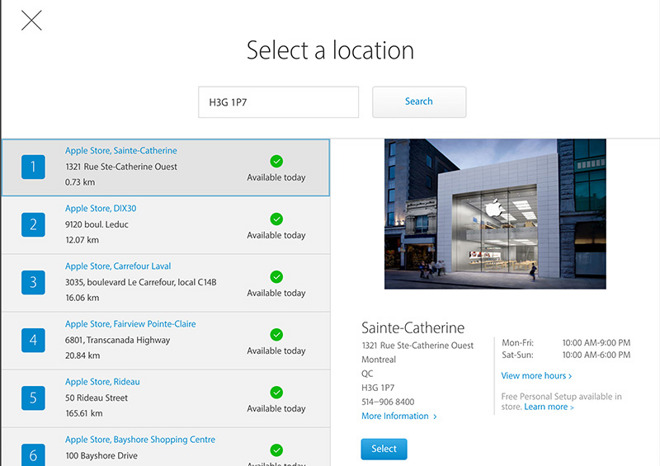660x466 pixels.
Task: Click the number 5 location badge
Action: 33,398
